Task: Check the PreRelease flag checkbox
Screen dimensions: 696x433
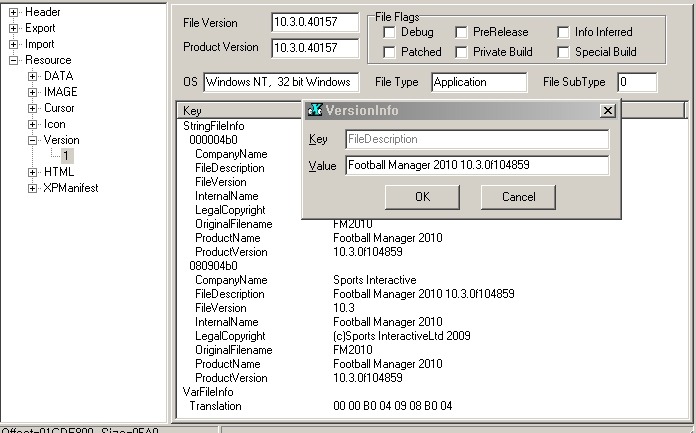Action: click(461, 32)
